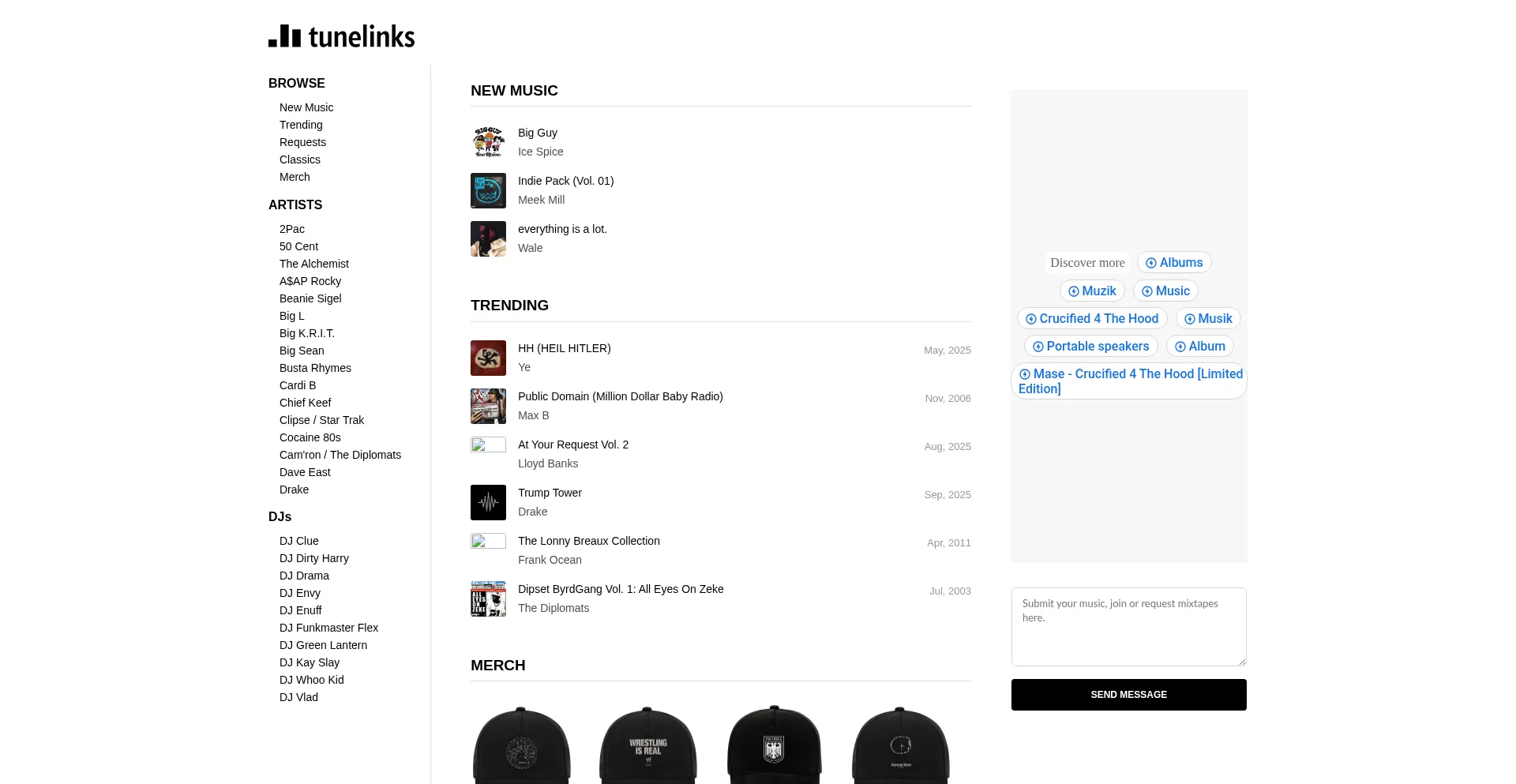Click the Public Domain mixtape cover thumbnail
The image size is (1516, 784).
tap(488, 406)
